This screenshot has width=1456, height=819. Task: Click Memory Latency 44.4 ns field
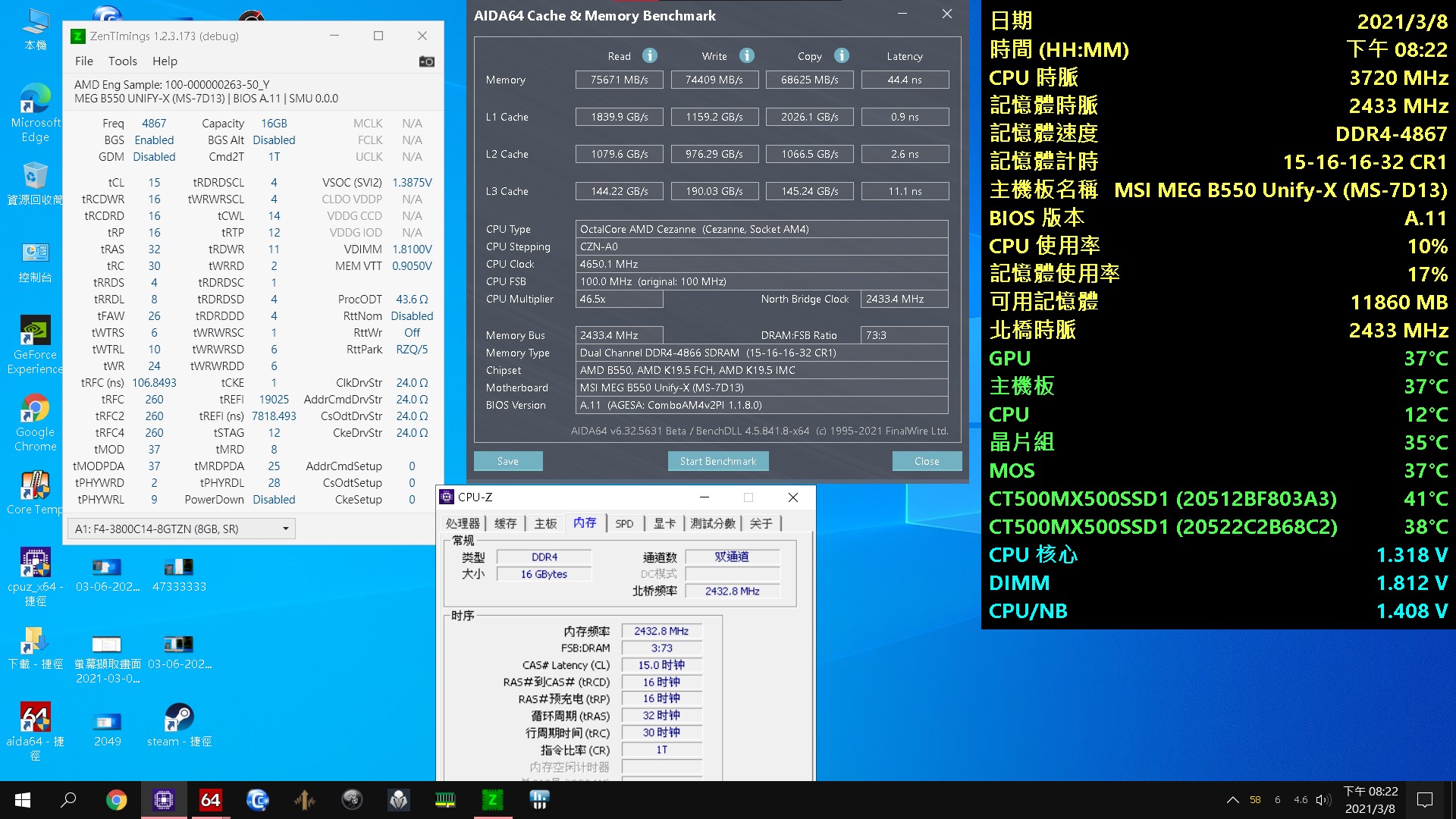[x=905, y=80]
